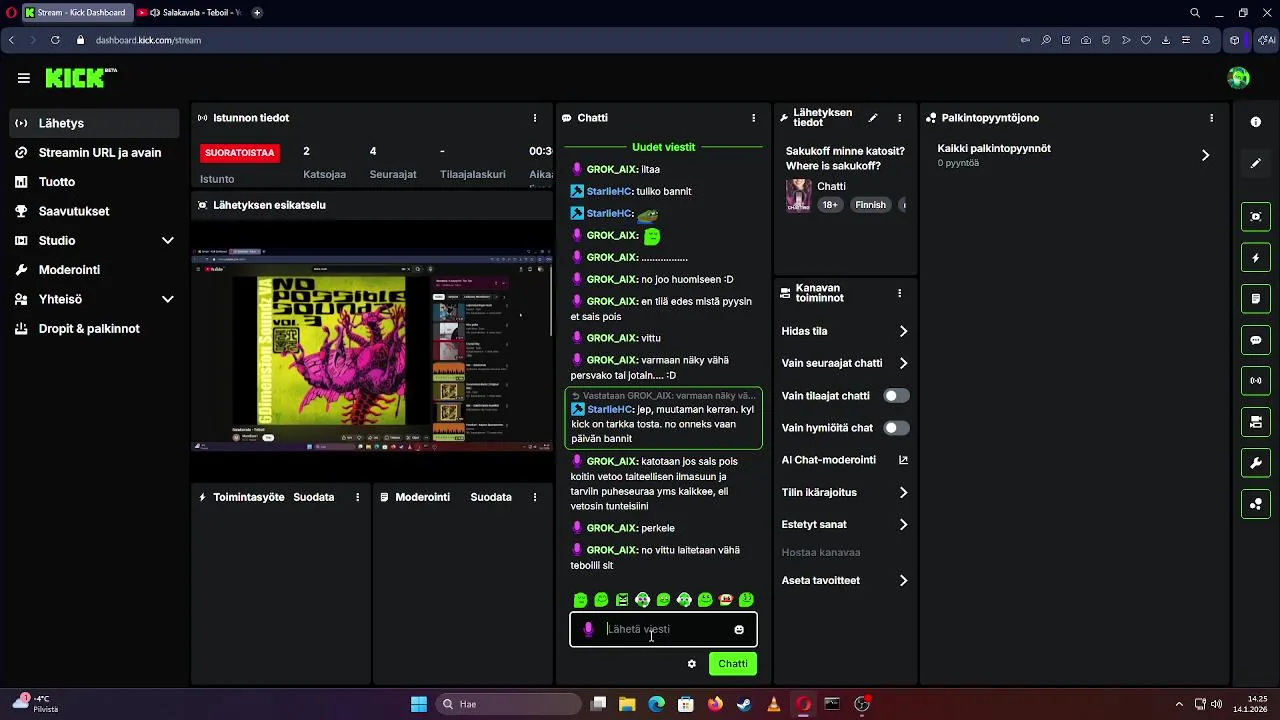Toggle Vain hymiöitä chat switch

point(897,428)
